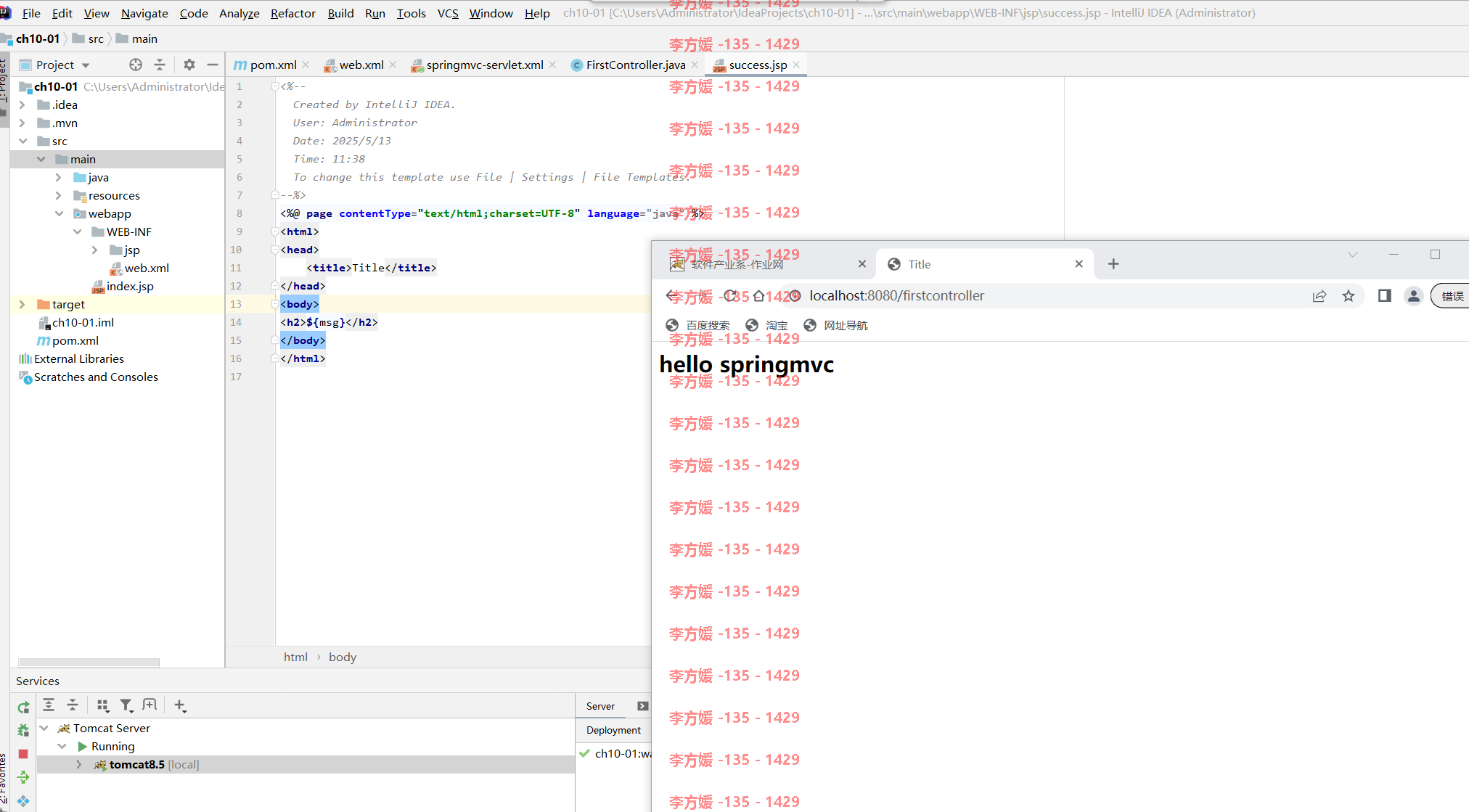
Task: Open the Open in New Tab icon in Services
Action: coord(150,705)
